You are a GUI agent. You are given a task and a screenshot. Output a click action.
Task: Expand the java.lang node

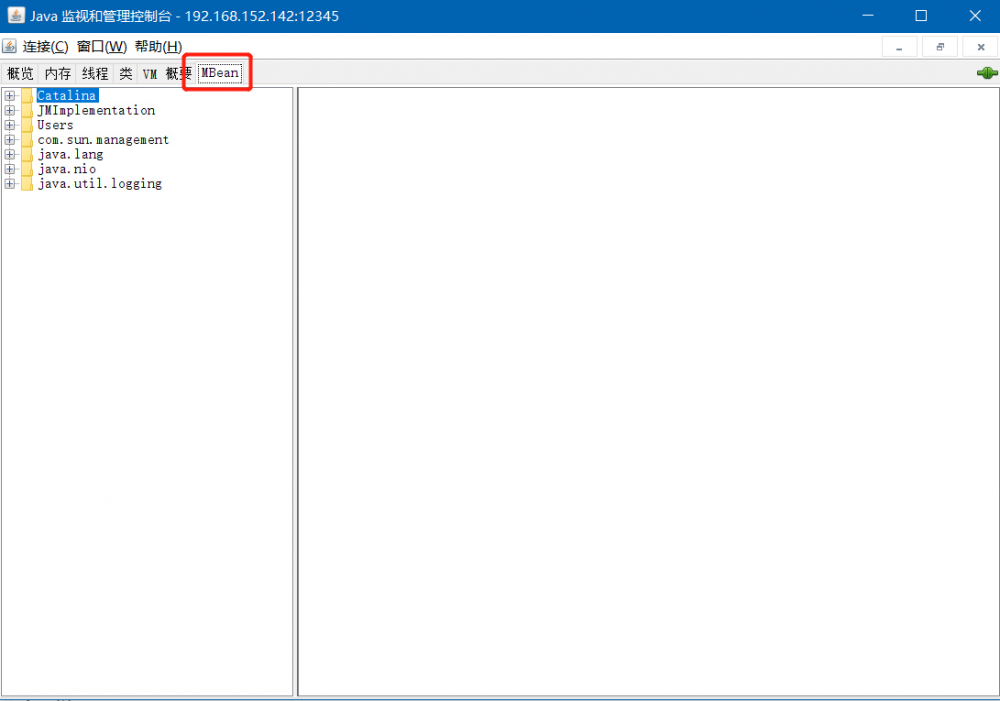pyautogui.click(x=9, y=154)
